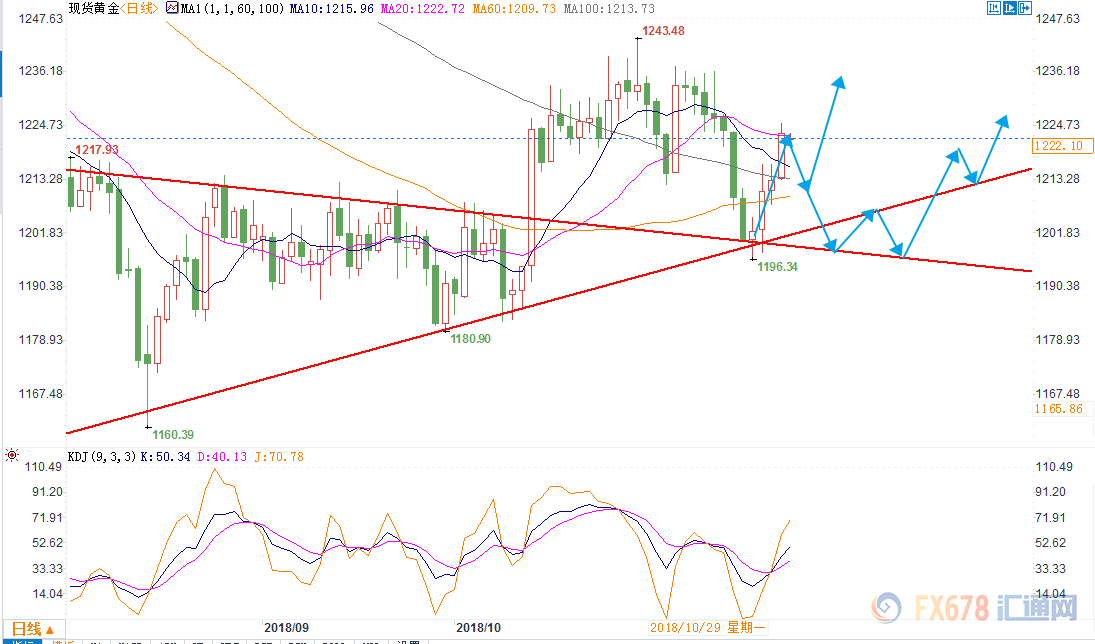The image size is (1095, 644).
Task: Click the 2018/10/29 date label on the timeline
Action: 684,627
